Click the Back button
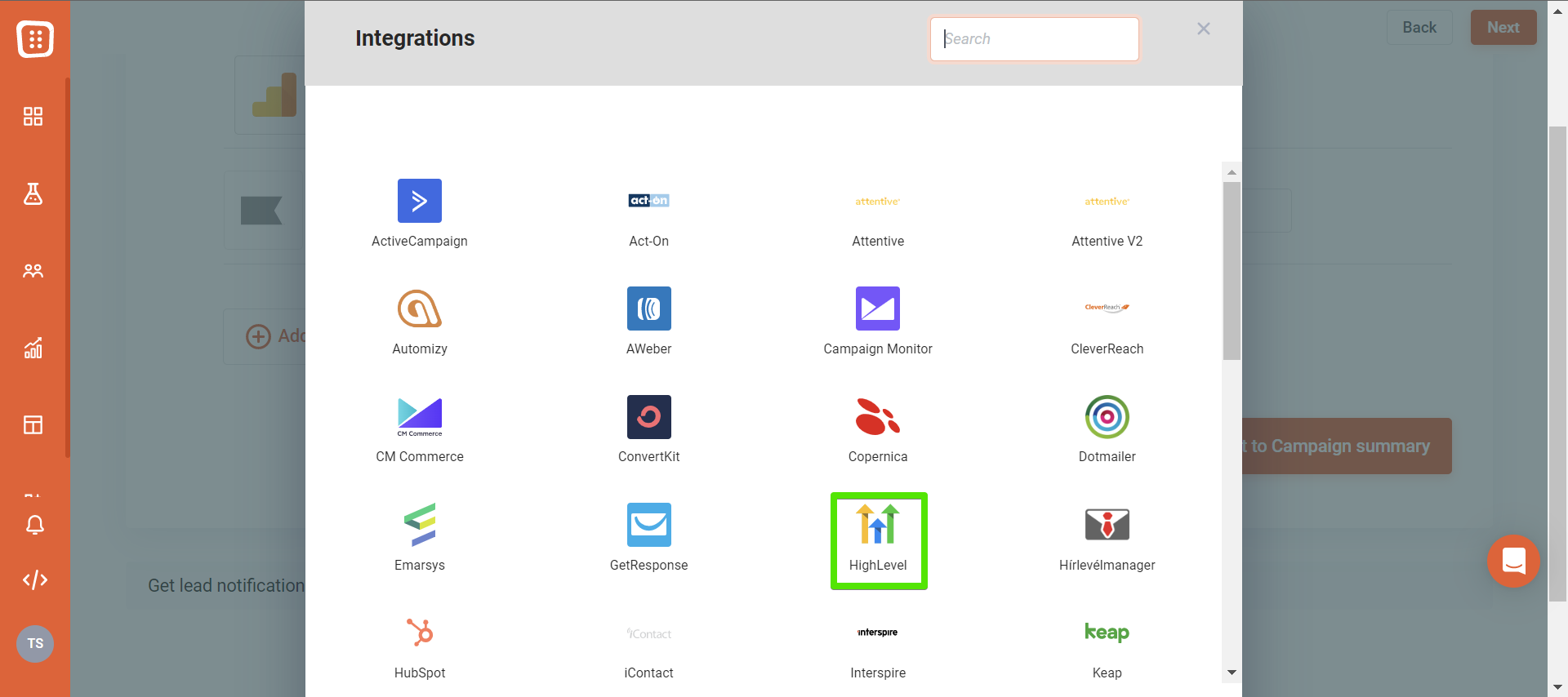Image resolution: width=1568 pixels, height=697 pixels. click(1419, 28)
